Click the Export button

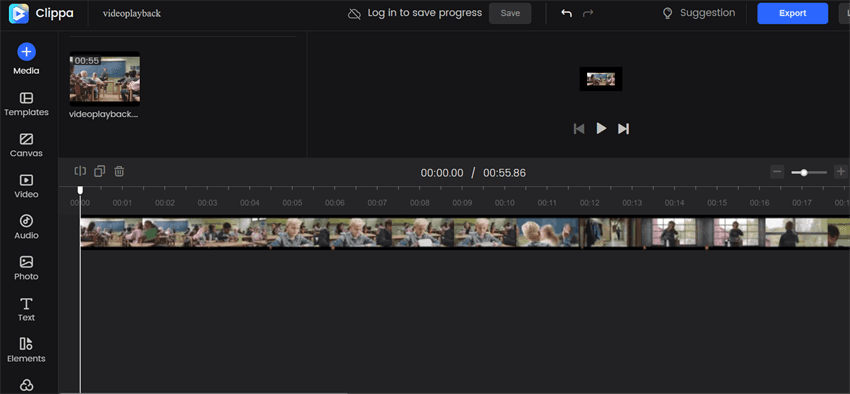[x=793, y=14]
